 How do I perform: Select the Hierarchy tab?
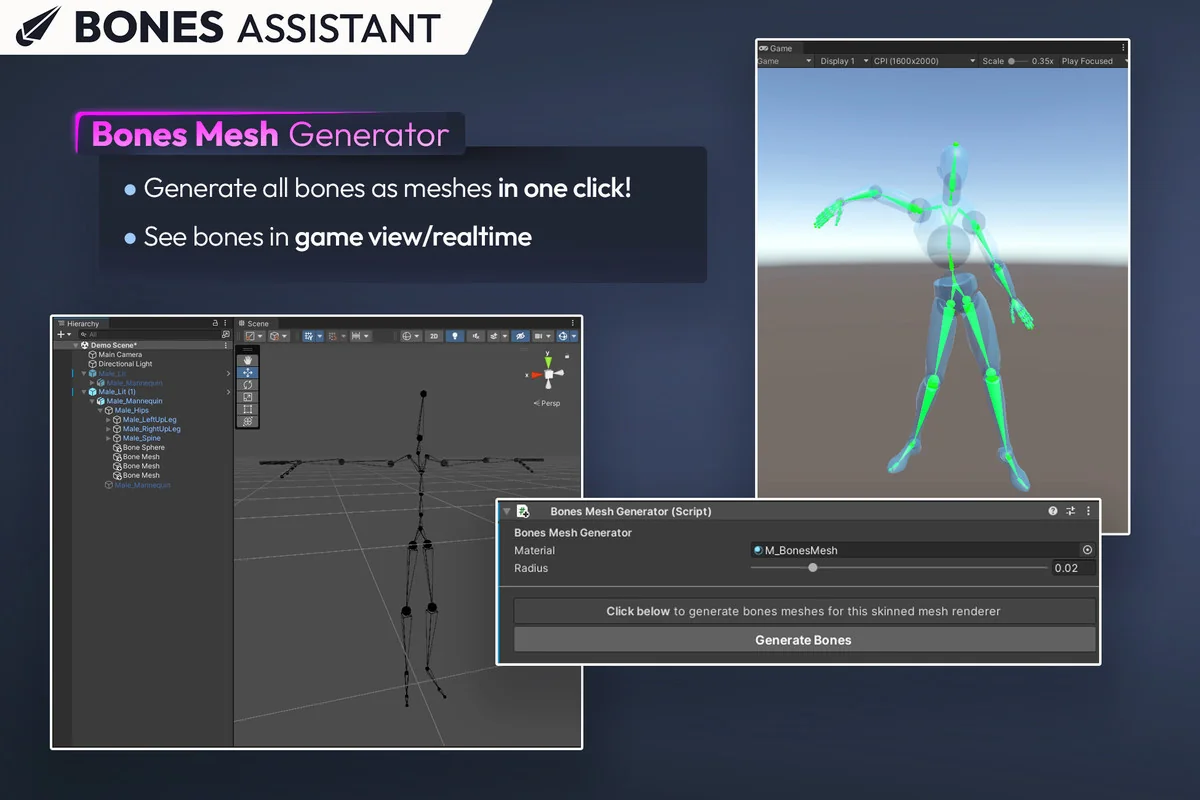(83, 323)
